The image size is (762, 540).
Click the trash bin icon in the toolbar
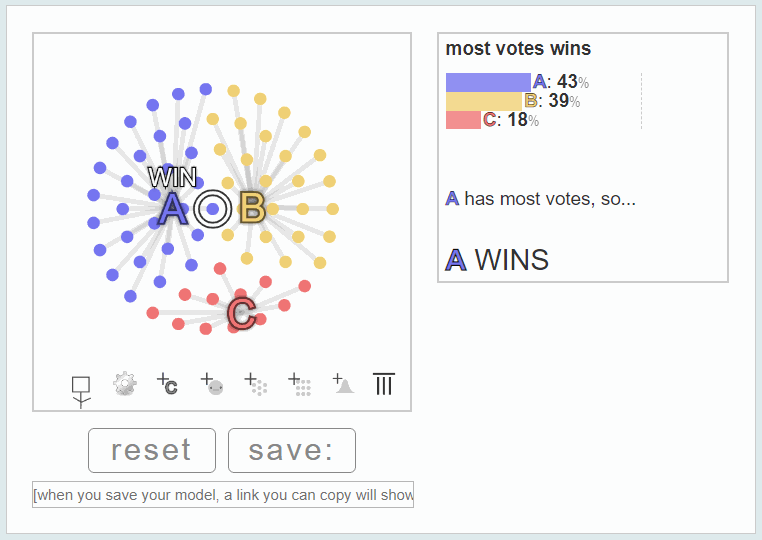[x=384, y=384]
